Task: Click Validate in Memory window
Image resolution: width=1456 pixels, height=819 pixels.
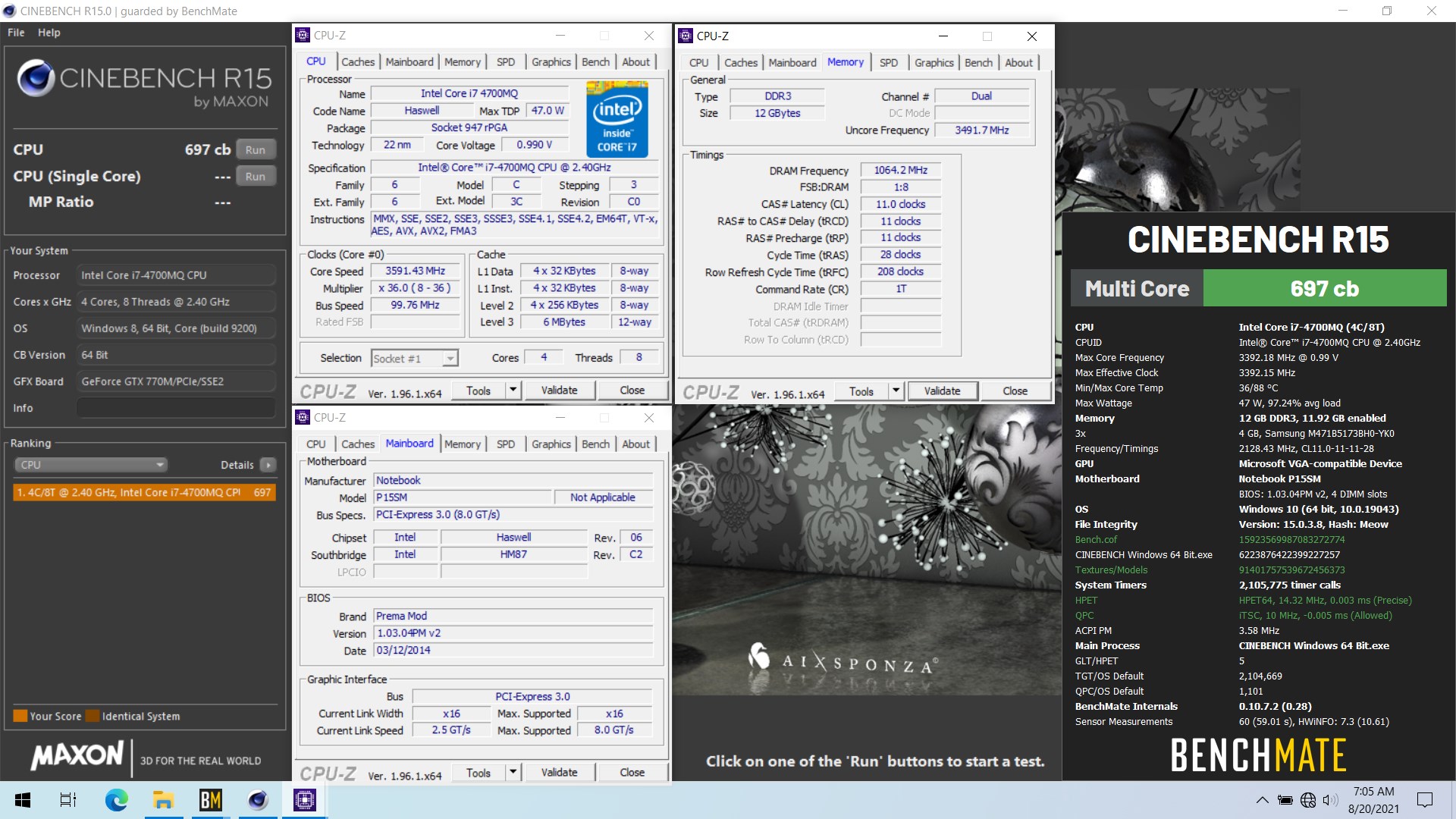Action: [x=943, y=391]
